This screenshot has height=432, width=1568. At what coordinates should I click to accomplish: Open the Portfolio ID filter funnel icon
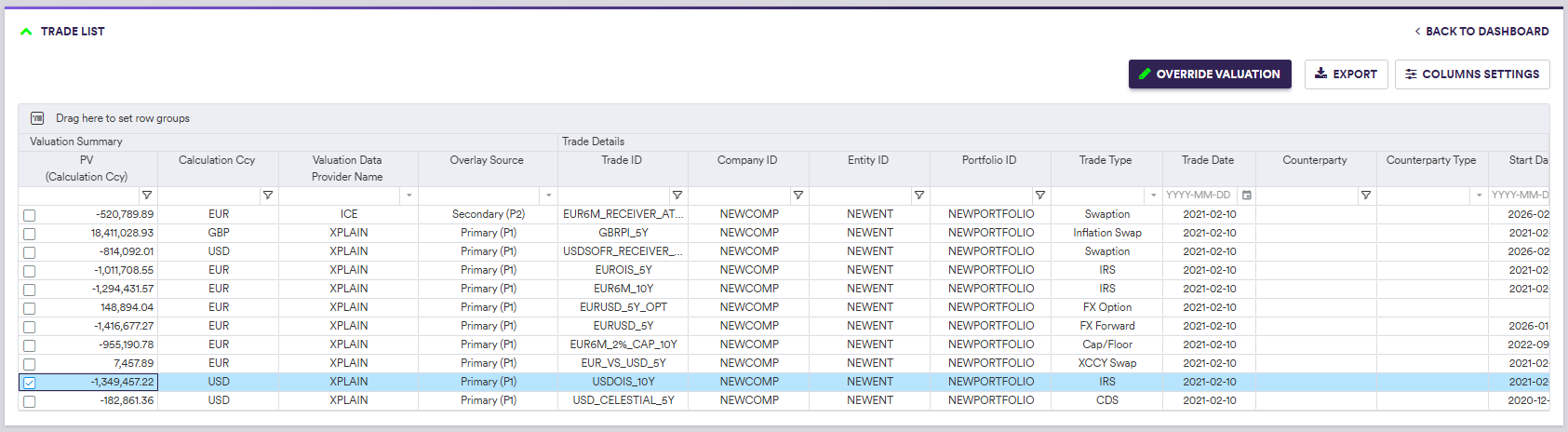tap(1039, 196)
